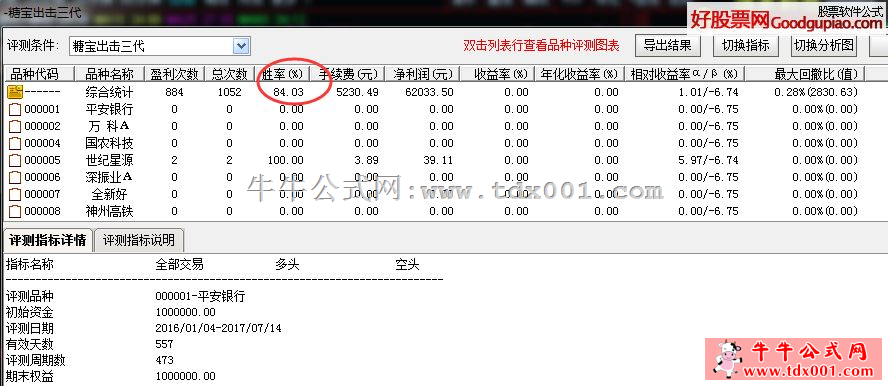Click the document icon beside 000005
888x386 pixels.
tap(15, 161)
